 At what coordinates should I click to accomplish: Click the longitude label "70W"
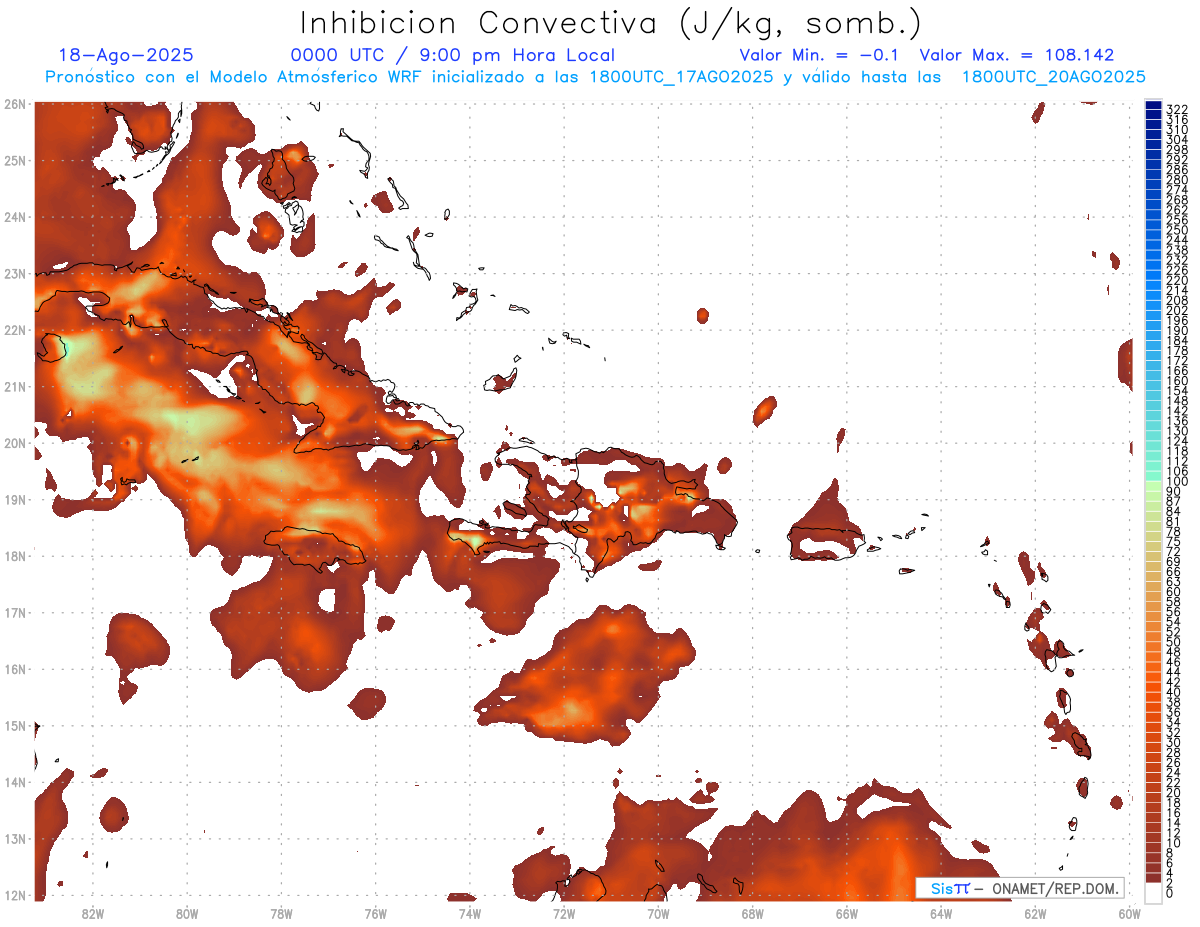658,913
